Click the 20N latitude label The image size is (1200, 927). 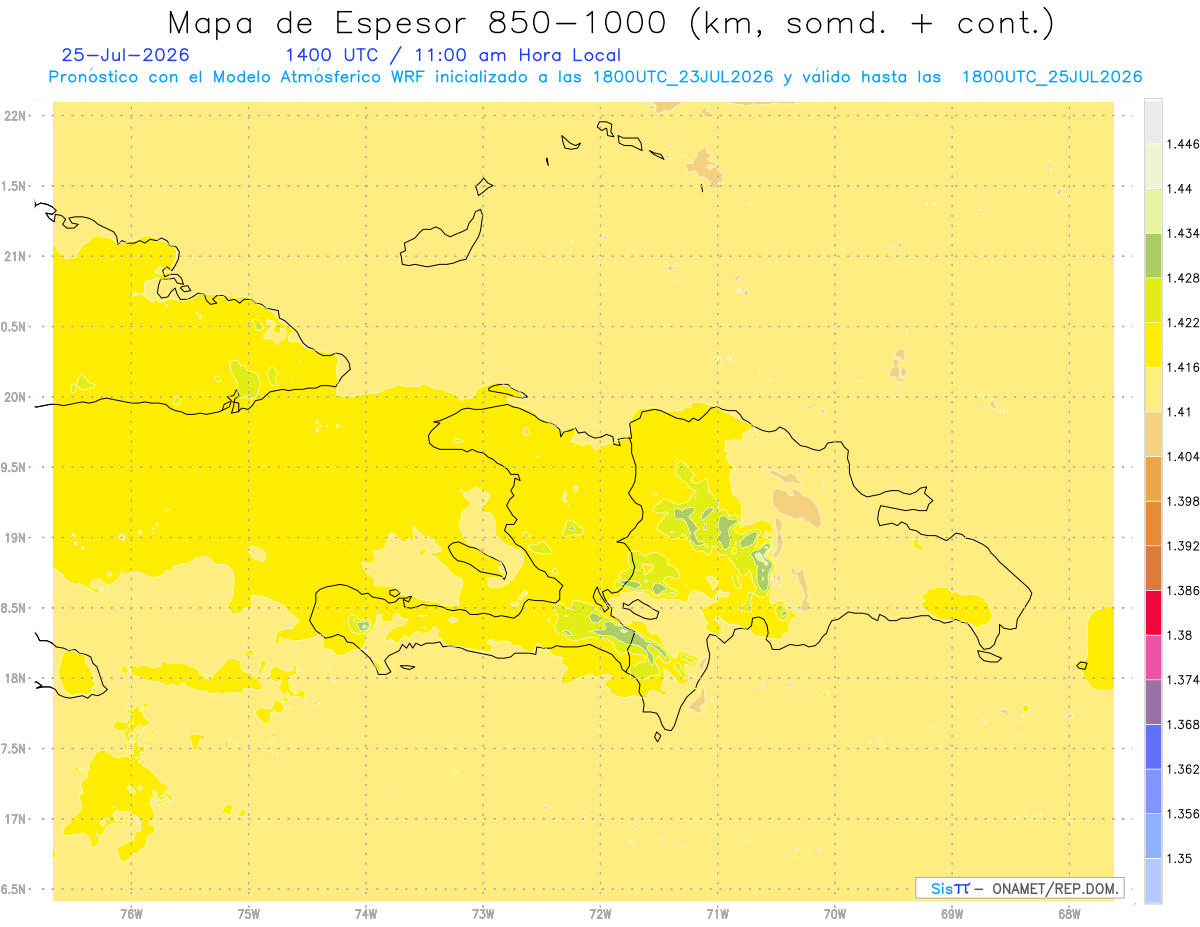coord(15,397)
